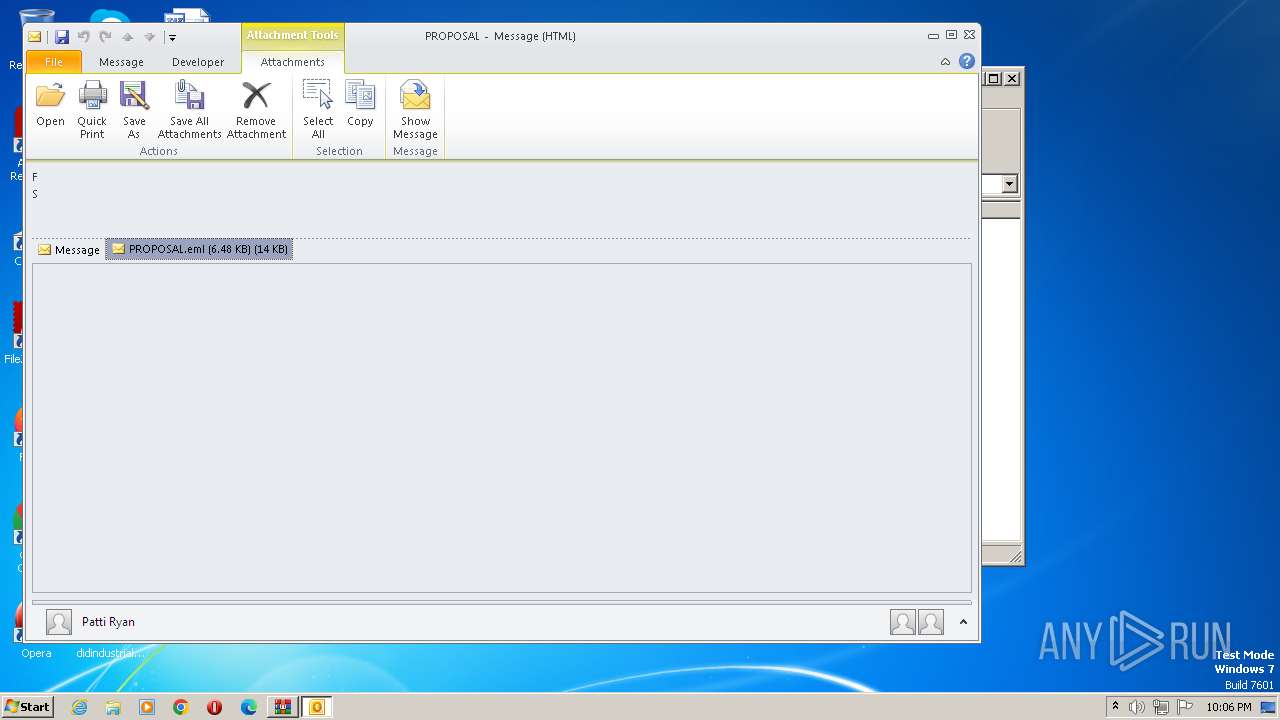Screen dimensions: 1280x720
Task: Launch Microsoft Edge from the taskbar
Action: (249, 707)
